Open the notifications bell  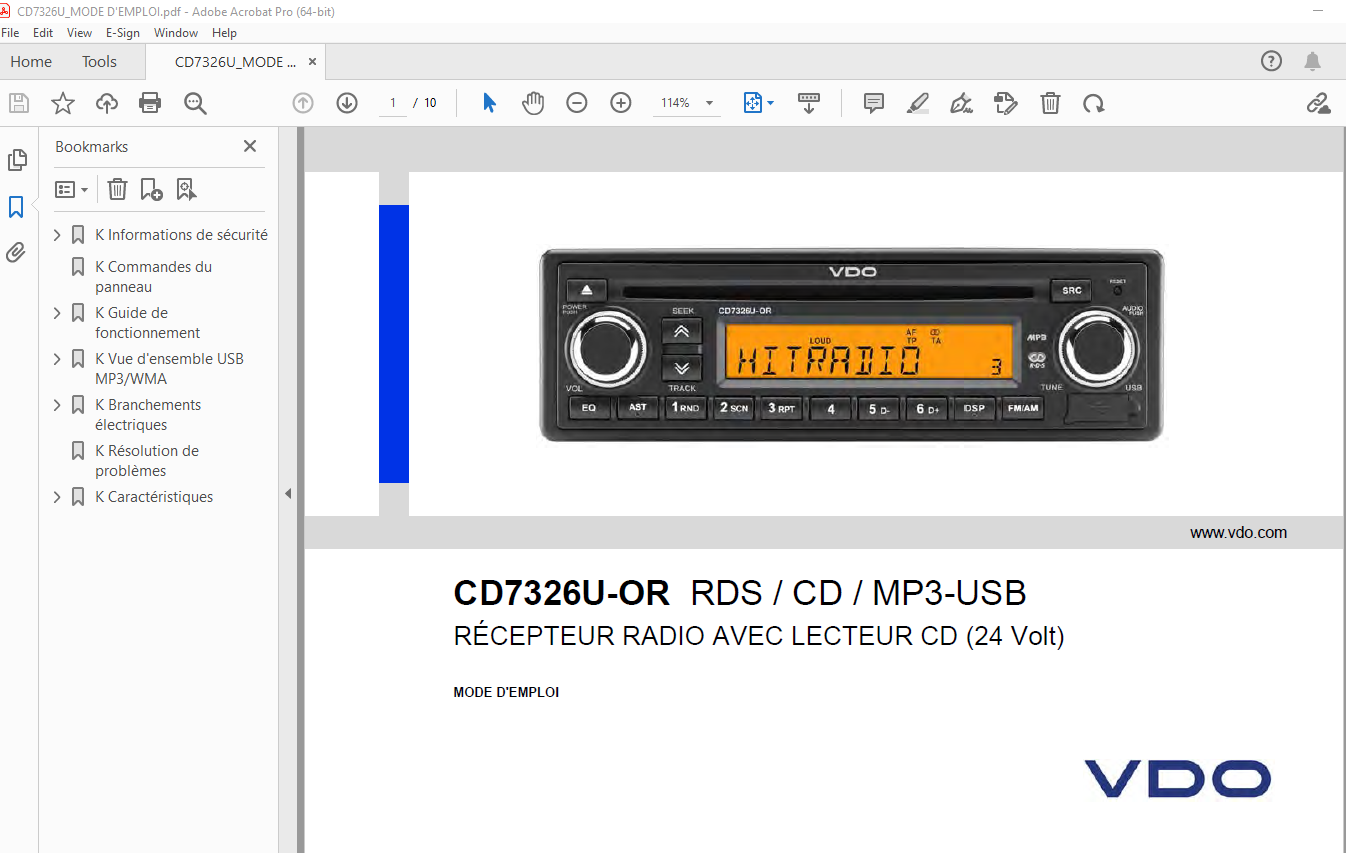pos(1313,61)
